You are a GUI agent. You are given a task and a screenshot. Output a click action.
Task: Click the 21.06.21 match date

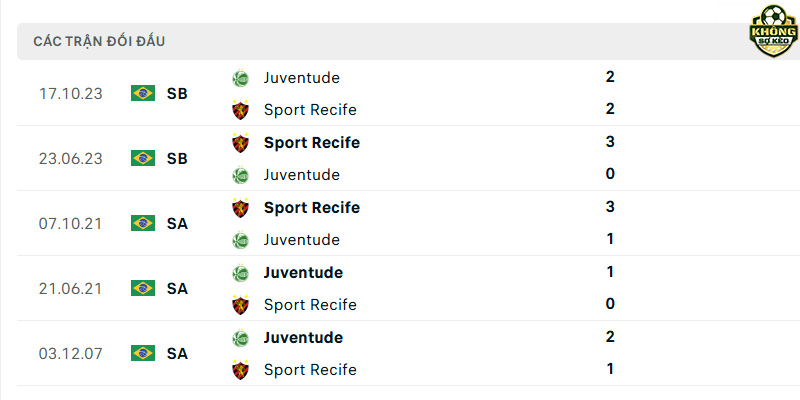click(70, 289)
